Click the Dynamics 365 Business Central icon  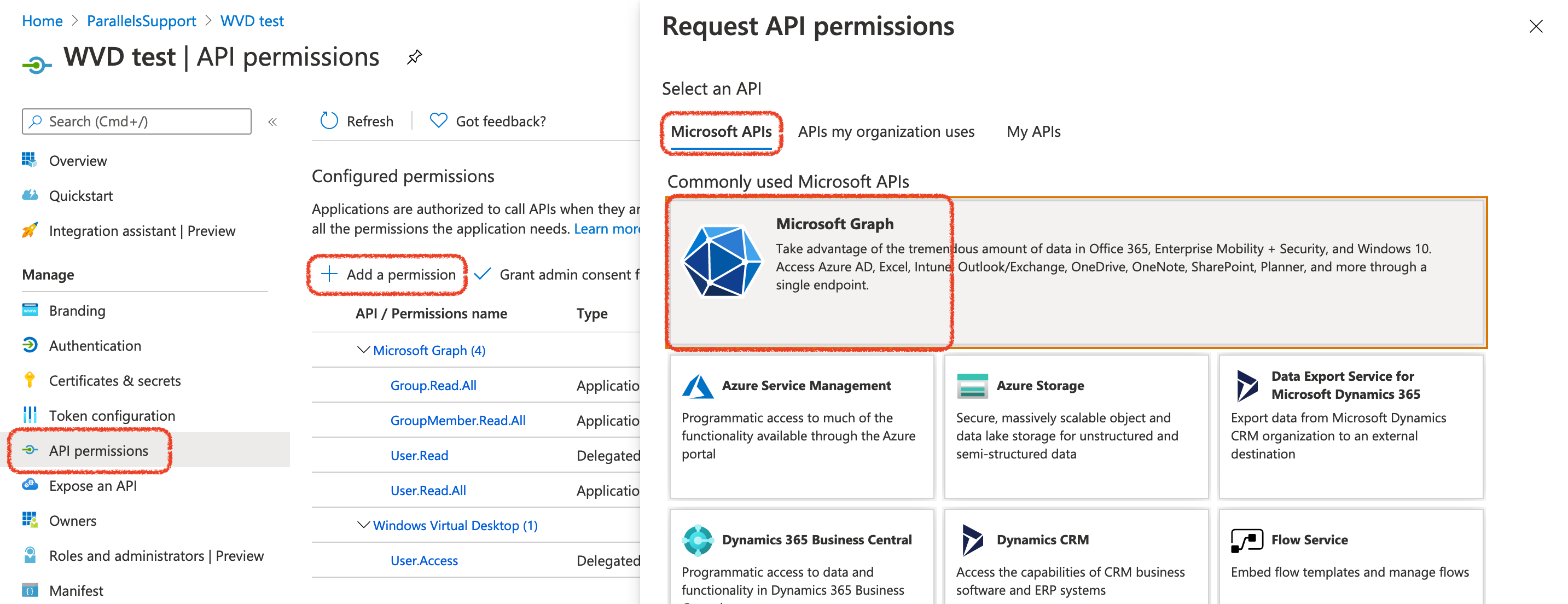pos(698,540)
